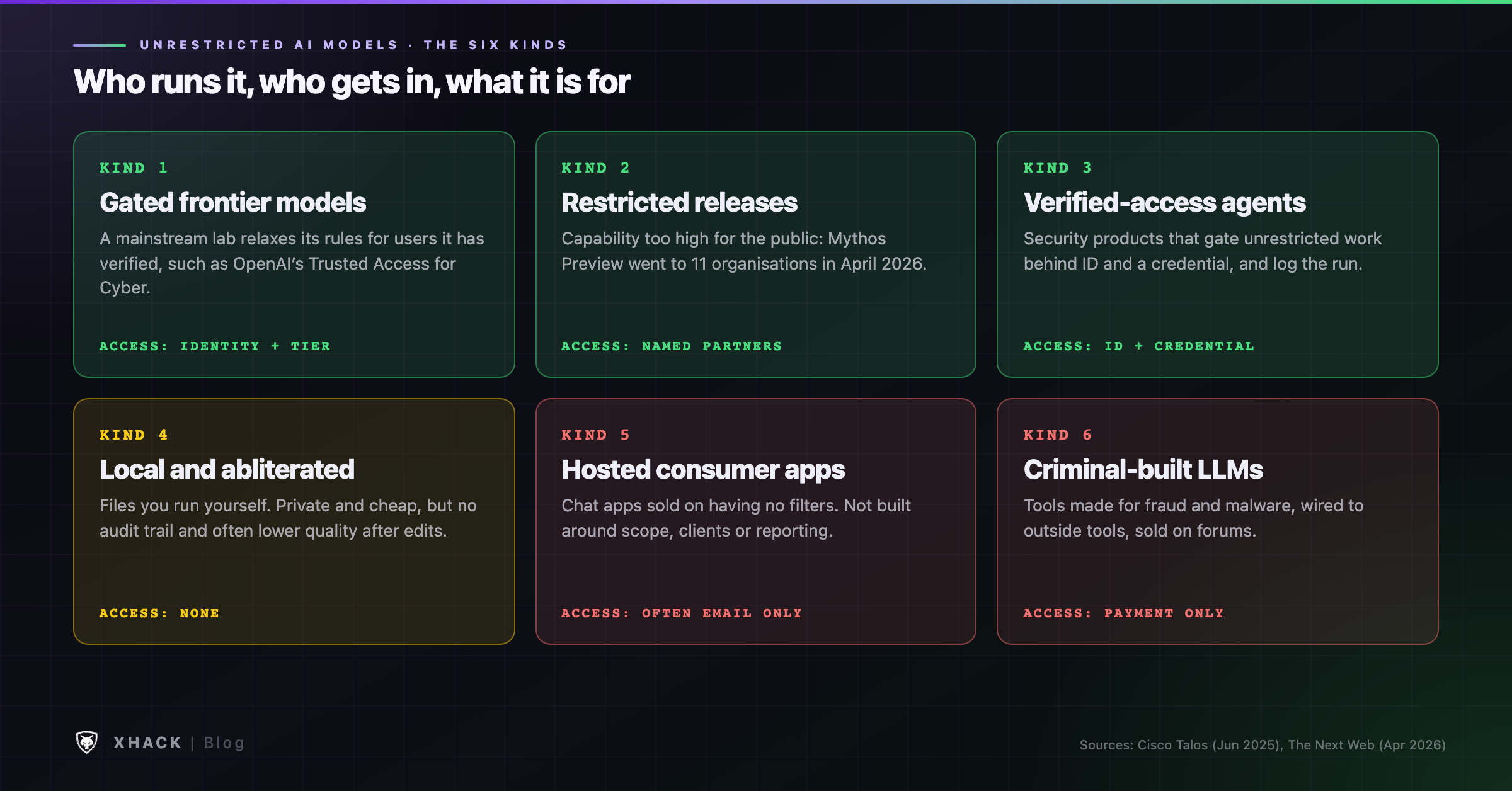
Task: Click the description 'Tools made for fraud and malware'
Action: tap(1193, 518)
